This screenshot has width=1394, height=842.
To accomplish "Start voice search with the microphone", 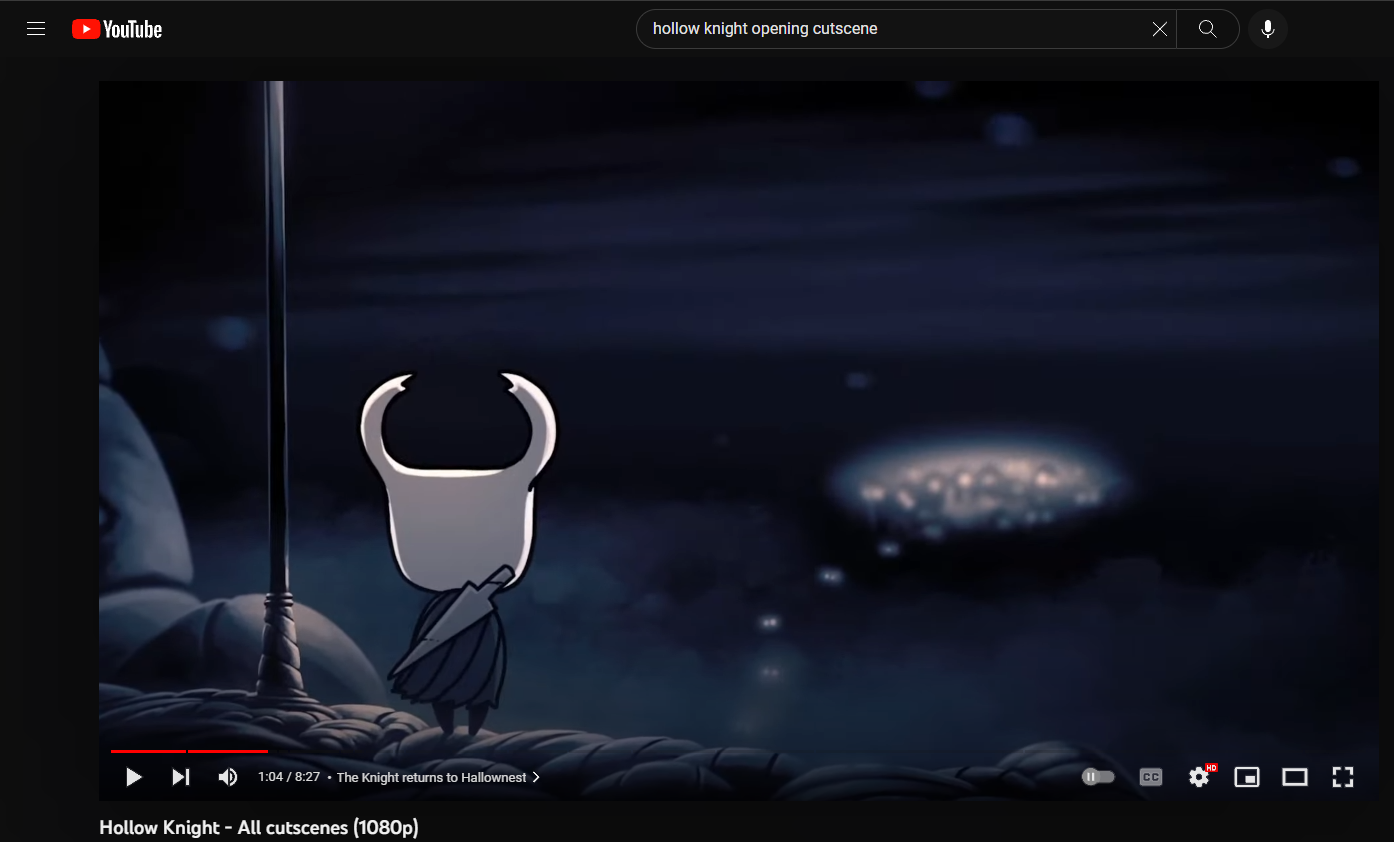I will pyautogui.click(x=1267, y=28).
